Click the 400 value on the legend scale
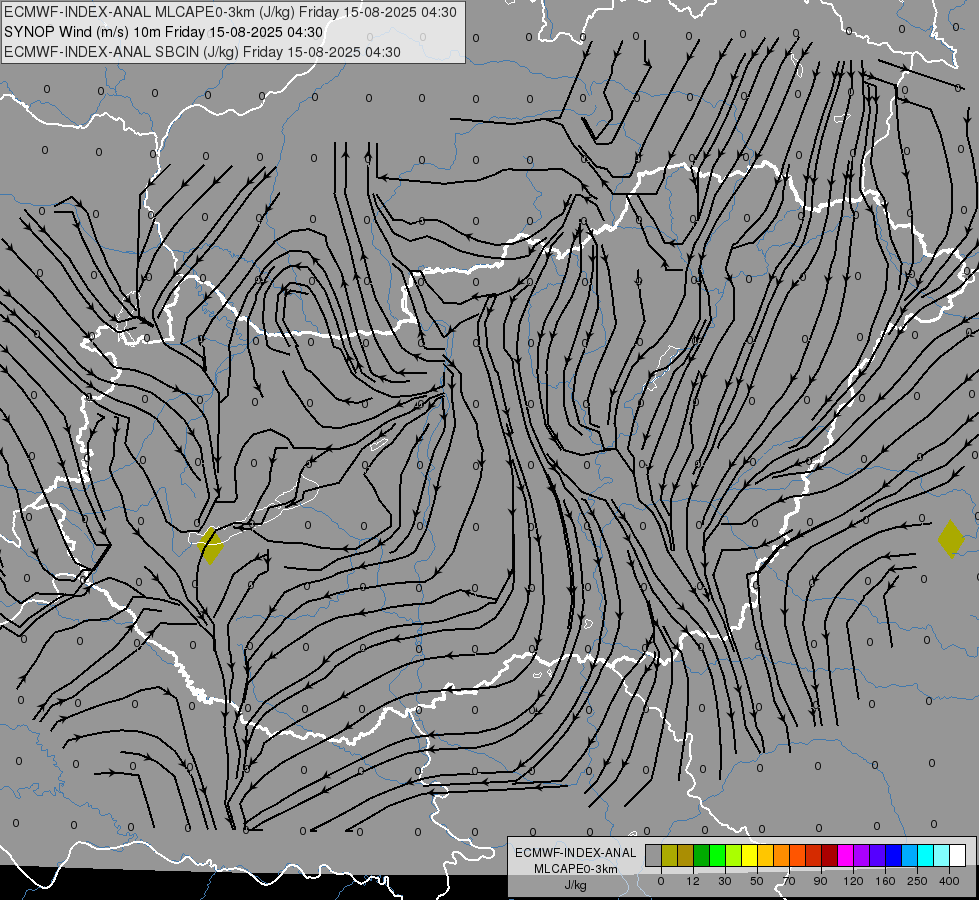Image resolution: width=979 pixels, height=900 pixels. (x=949, y=881)
